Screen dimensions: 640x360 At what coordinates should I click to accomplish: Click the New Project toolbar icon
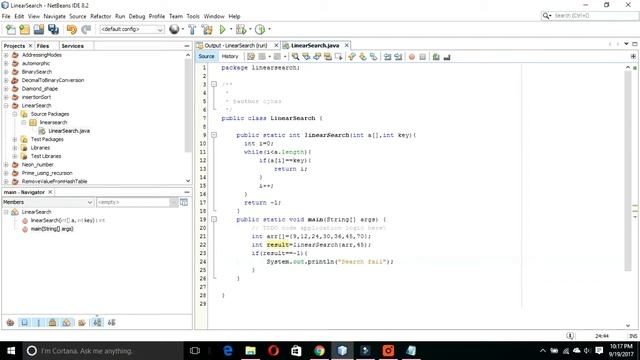[25, 29]
